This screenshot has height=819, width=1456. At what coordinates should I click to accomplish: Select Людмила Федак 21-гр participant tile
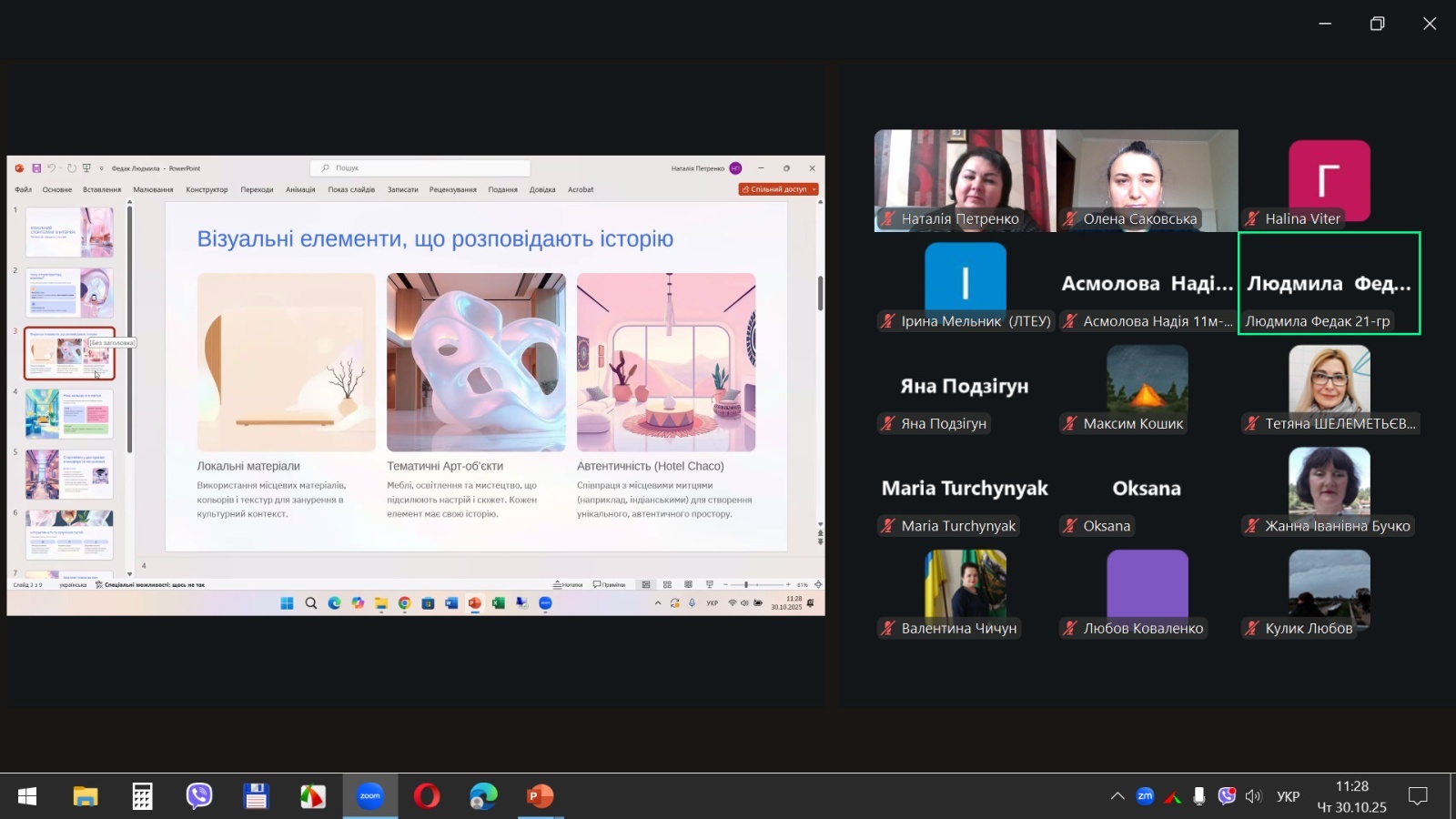click(1329, 283)
